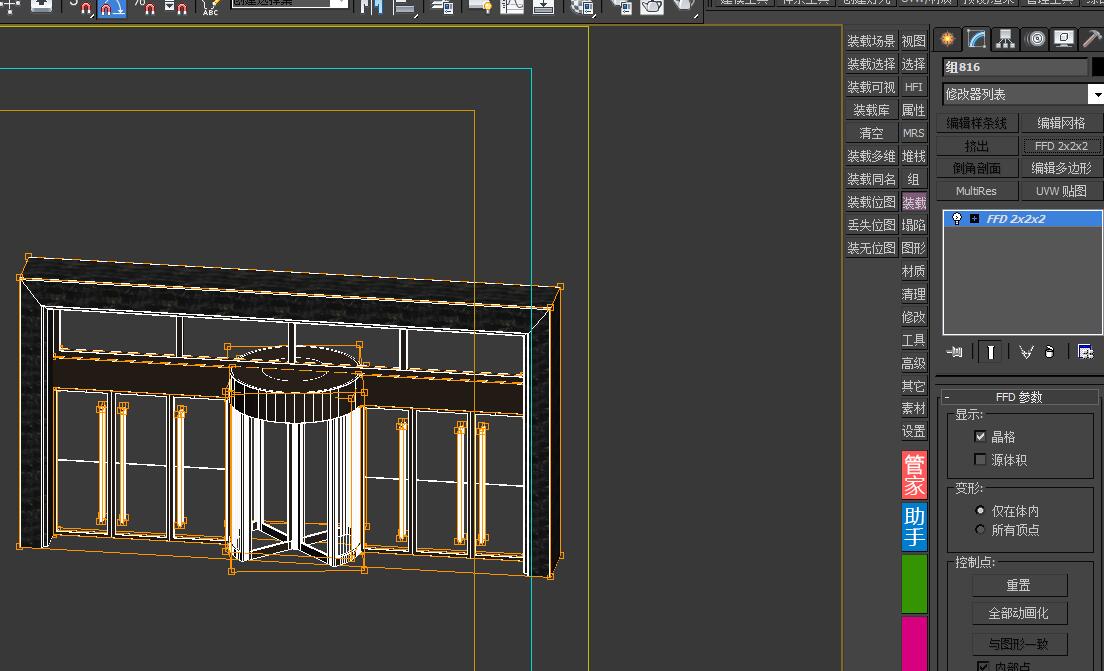
Task: Open the named selection sets dropdown arrow
Action: pyautogui.click(x=339, y=4)
